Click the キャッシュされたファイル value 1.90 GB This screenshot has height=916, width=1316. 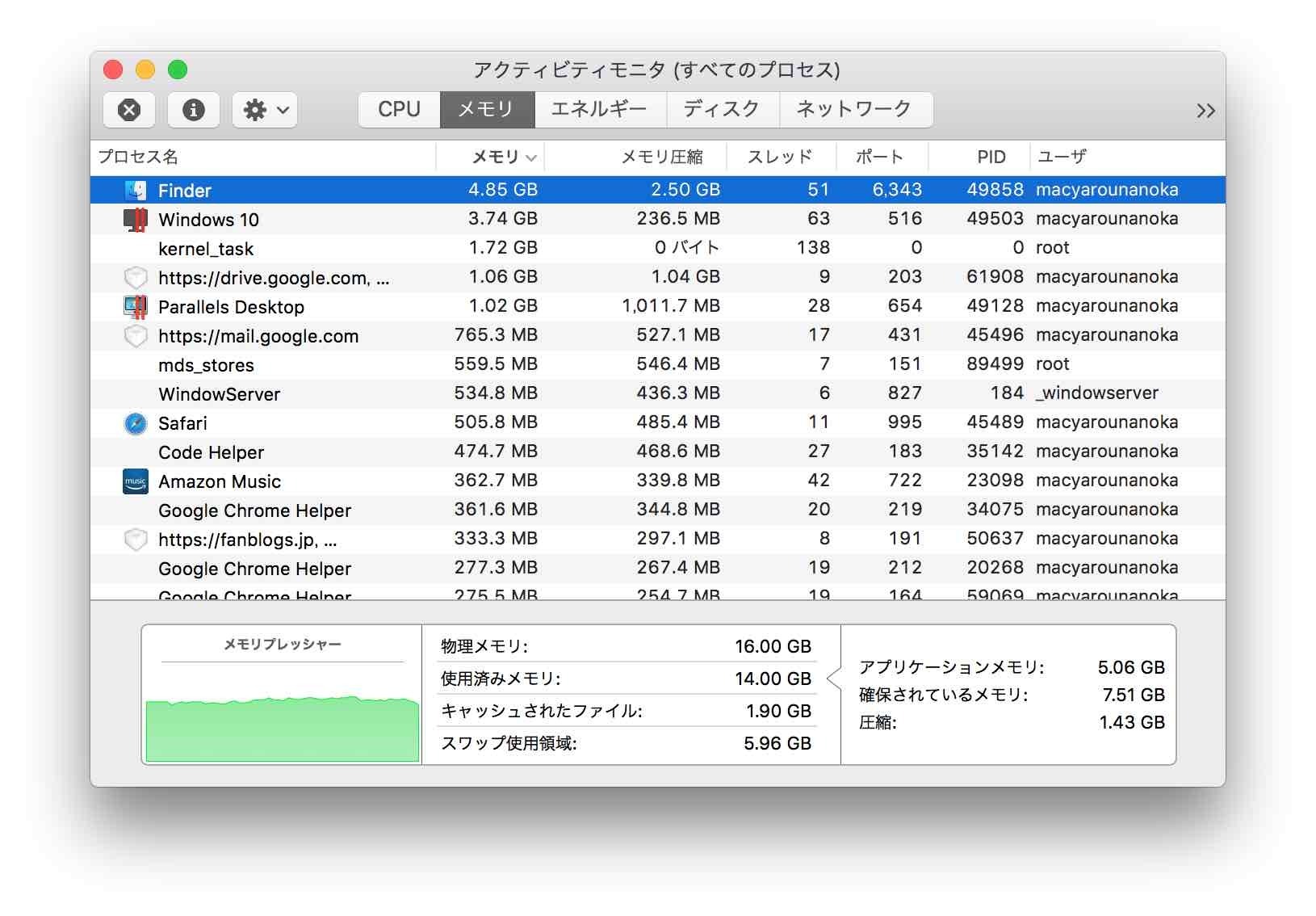coord(778,711)
